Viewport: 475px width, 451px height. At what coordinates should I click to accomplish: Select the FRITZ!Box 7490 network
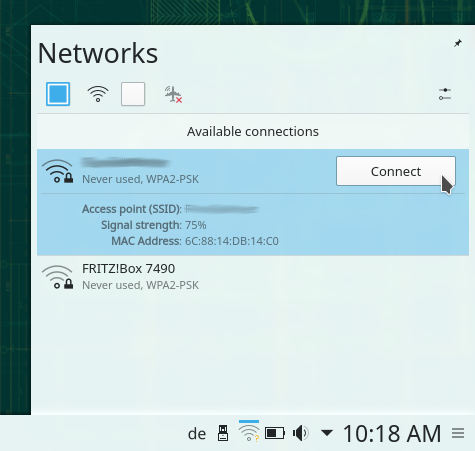(253, 277)
